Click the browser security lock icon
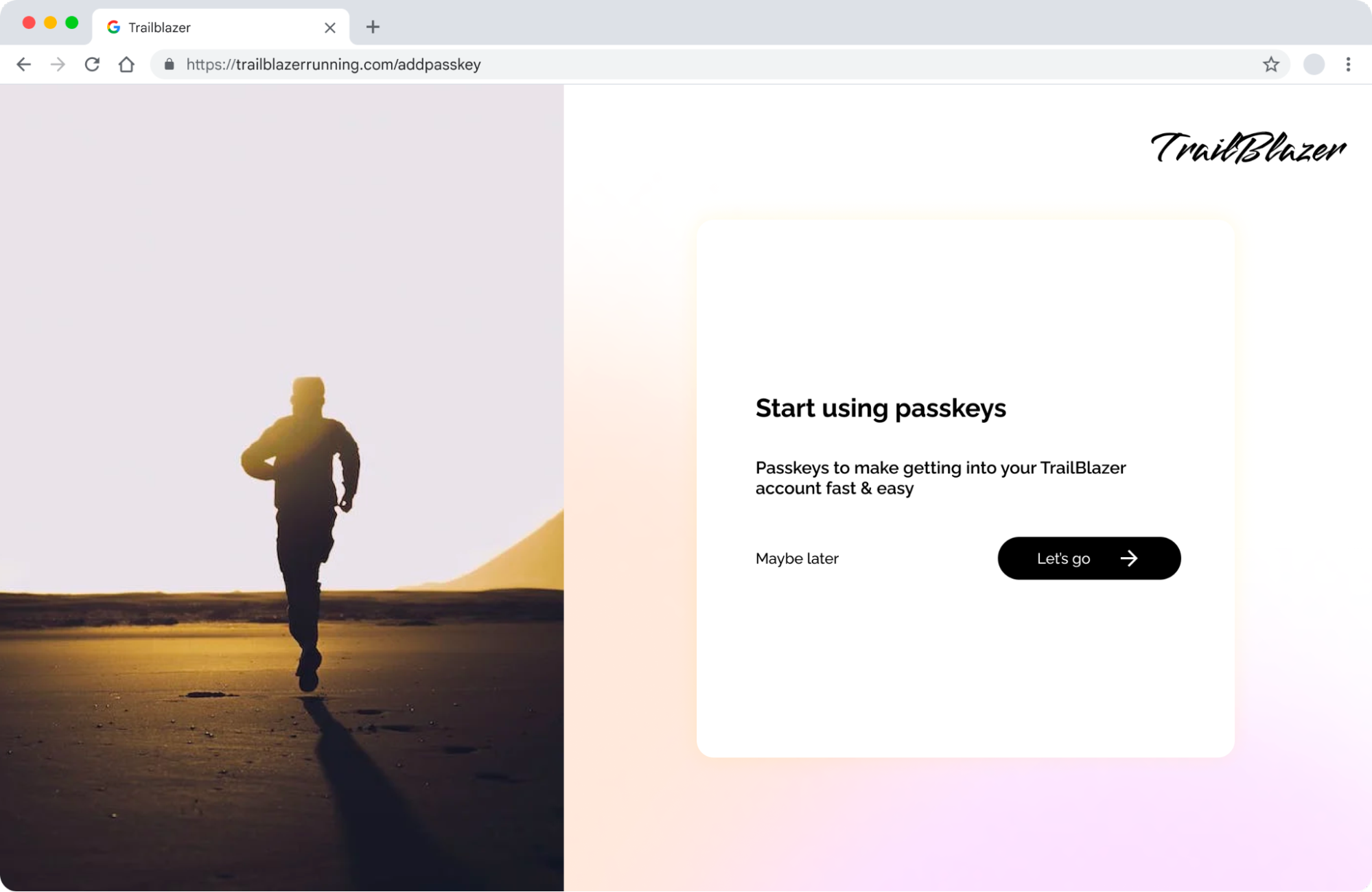 (x=168, y=64)
